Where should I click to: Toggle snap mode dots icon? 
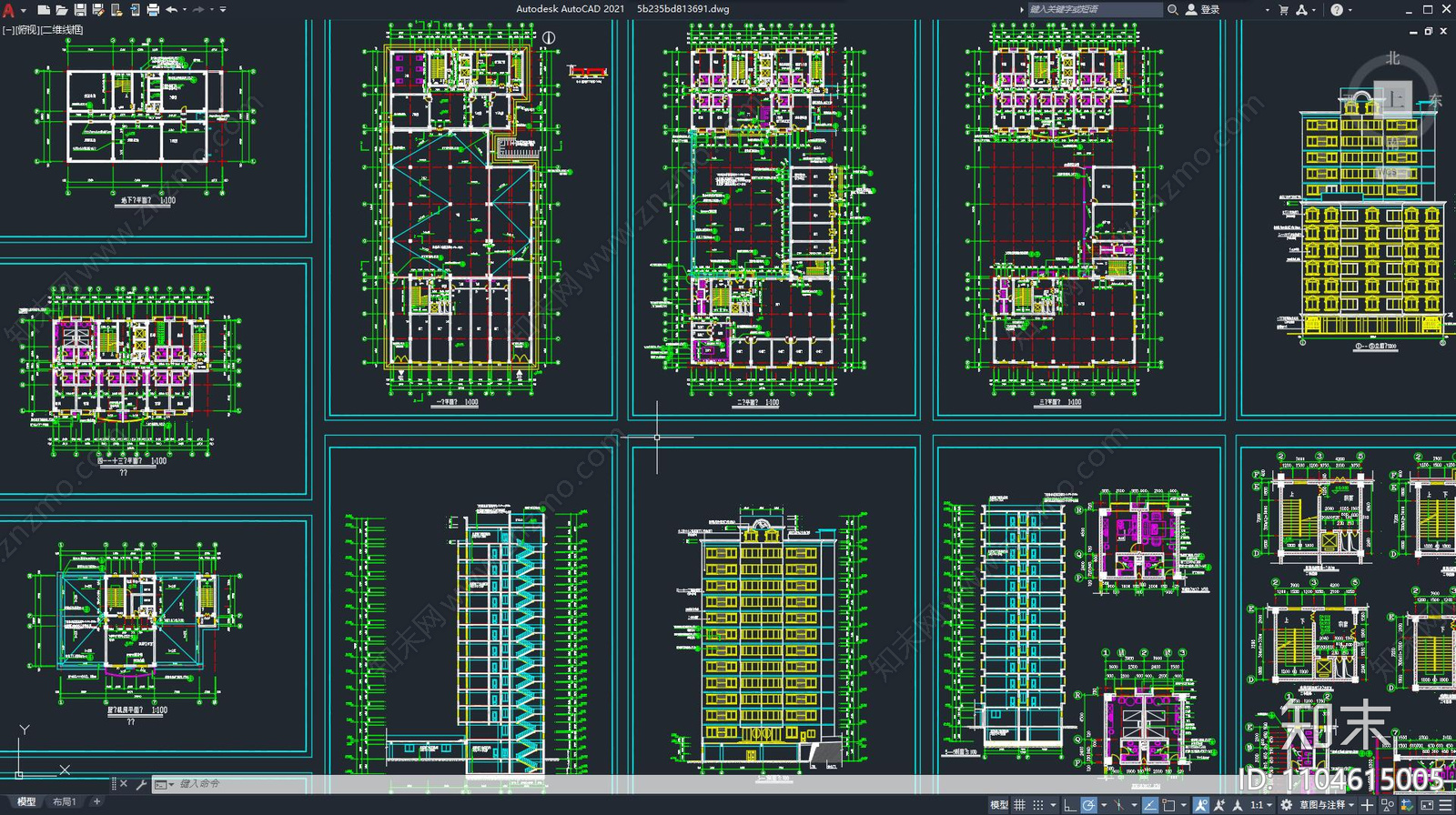(1038, 805)
